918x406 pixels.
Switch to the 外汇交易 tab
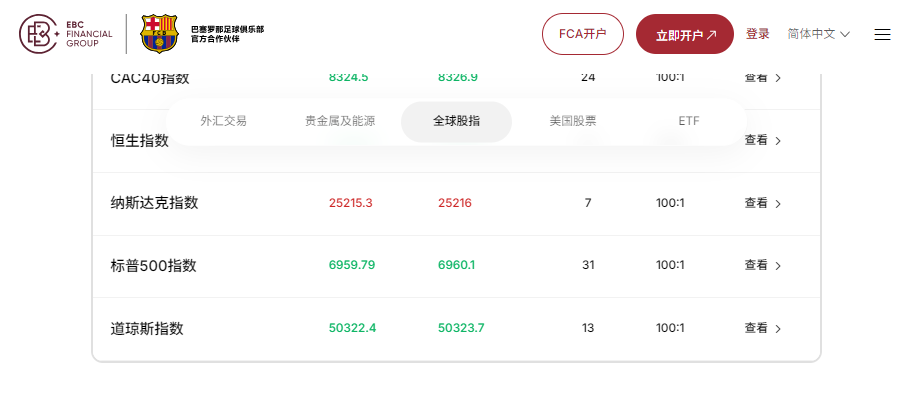(x=224, y=121)
